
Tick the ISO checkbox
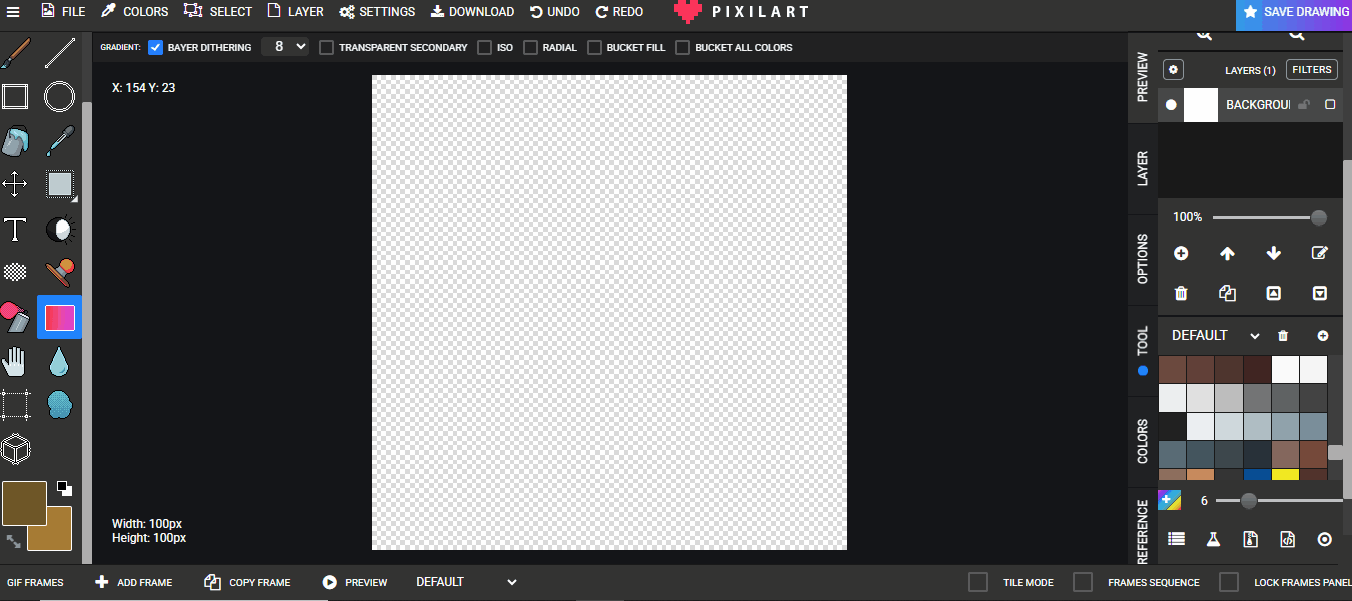pos(484,47)
